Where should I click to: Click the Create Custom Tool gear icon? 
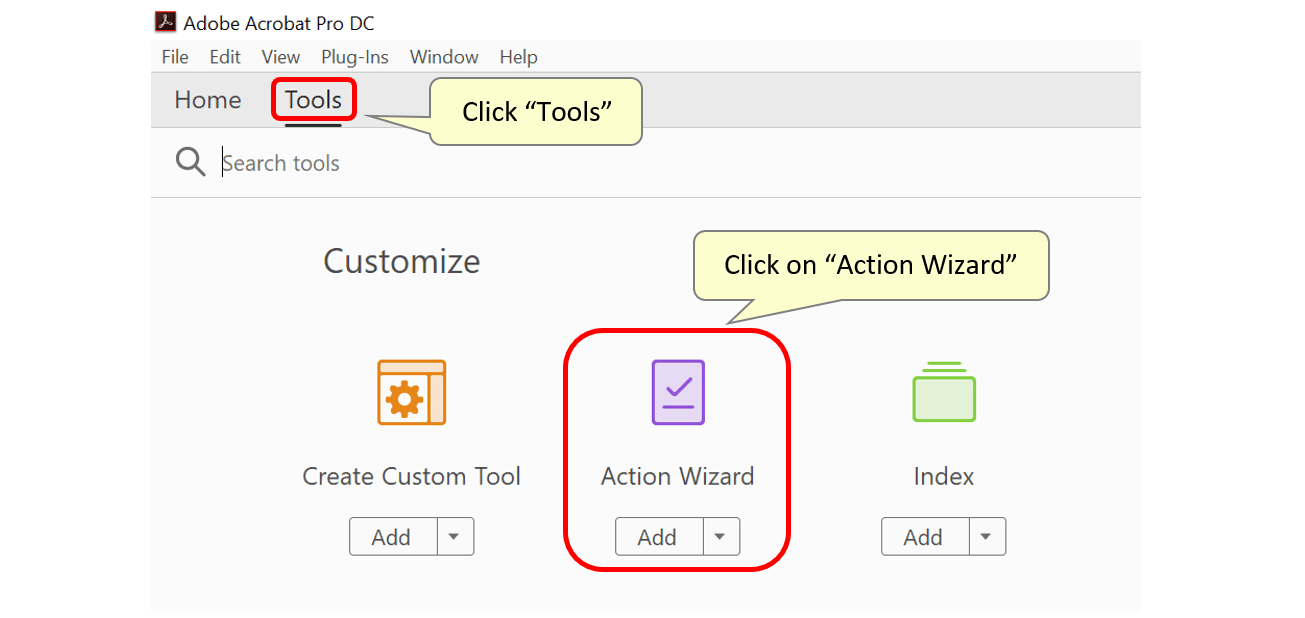[411, 392]
